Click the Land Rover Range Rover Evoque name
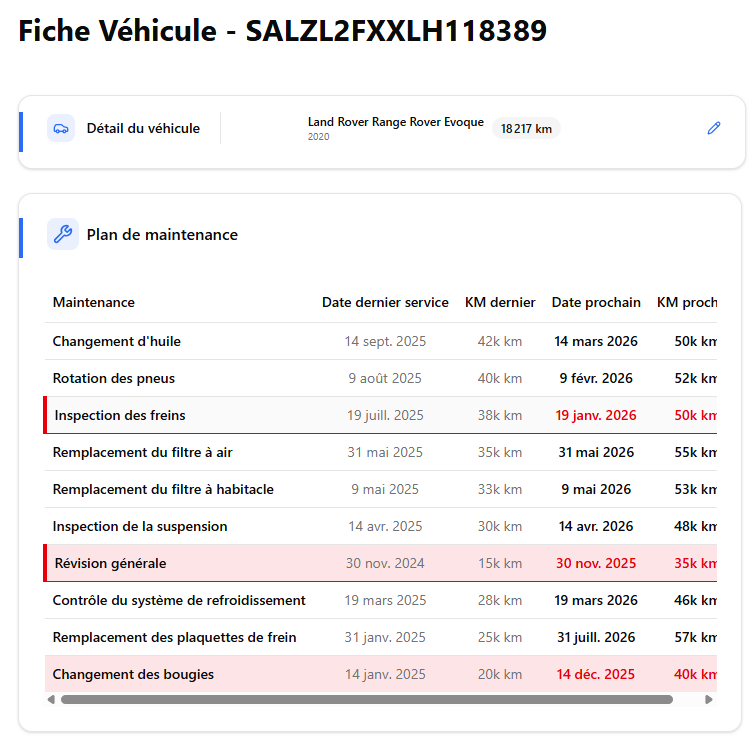Image resolution: width=753 pixels, height=748 pixels. tap(395, 122)
